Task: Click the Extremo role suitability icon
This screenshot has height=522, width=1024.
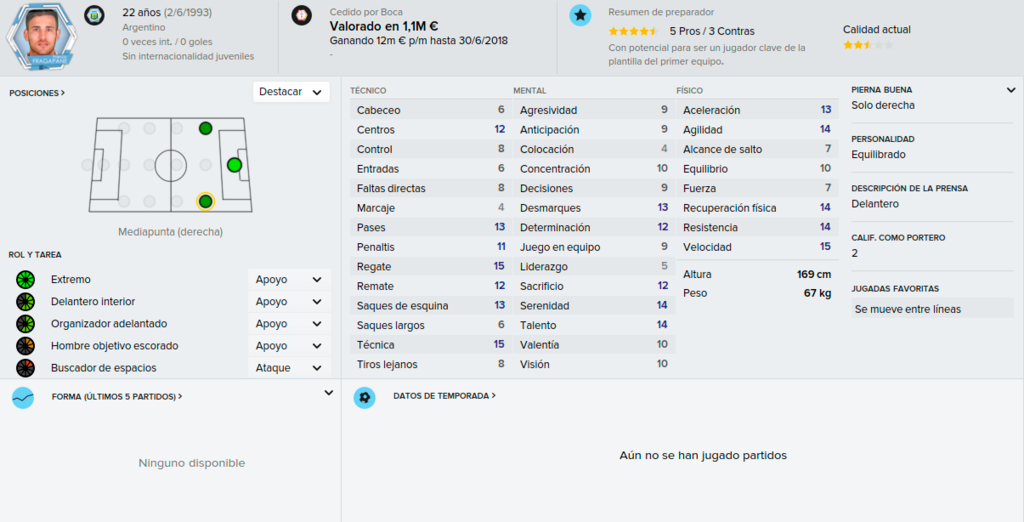Action: point(25,280)
